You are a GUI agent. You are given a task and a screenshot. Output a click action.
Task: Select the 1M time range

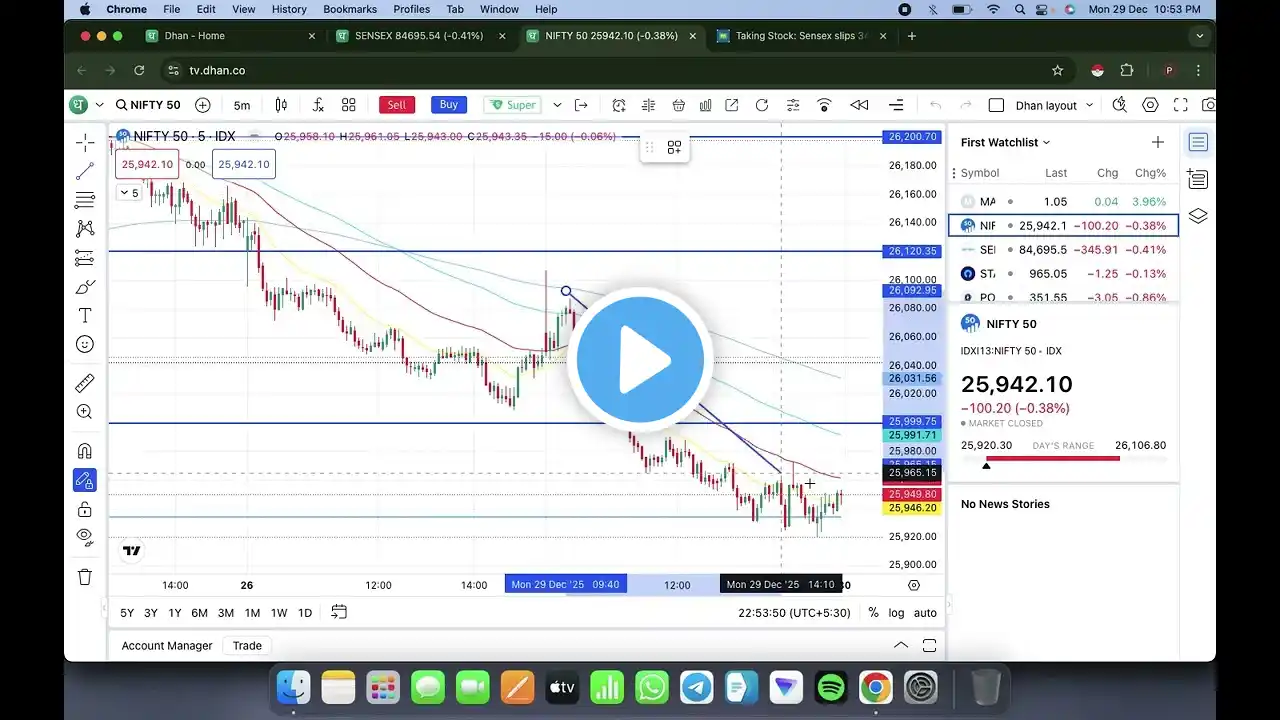click(x=252, y=613)
